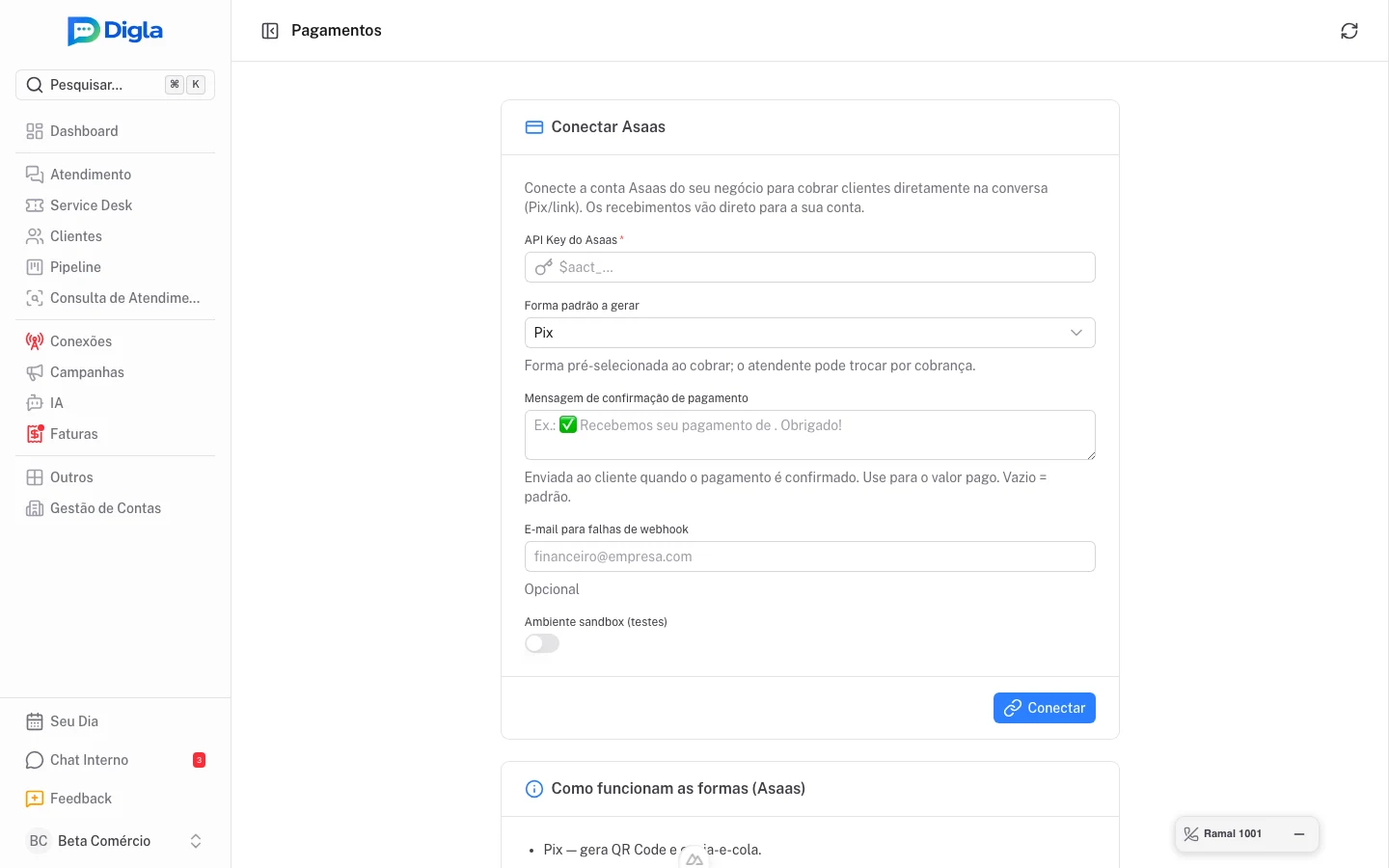Open Dashboard from sidebar
This screenshot has width=1389, height=868.
(115, 131)
